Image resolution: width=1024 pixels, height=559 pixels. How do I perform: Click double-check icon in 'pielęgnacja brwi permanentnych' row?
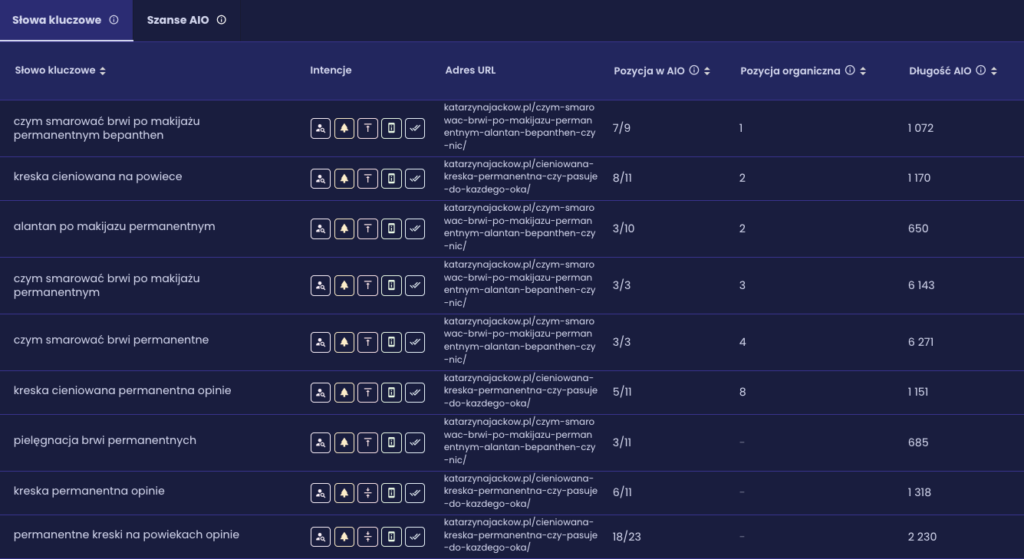[x=415, y=443]
